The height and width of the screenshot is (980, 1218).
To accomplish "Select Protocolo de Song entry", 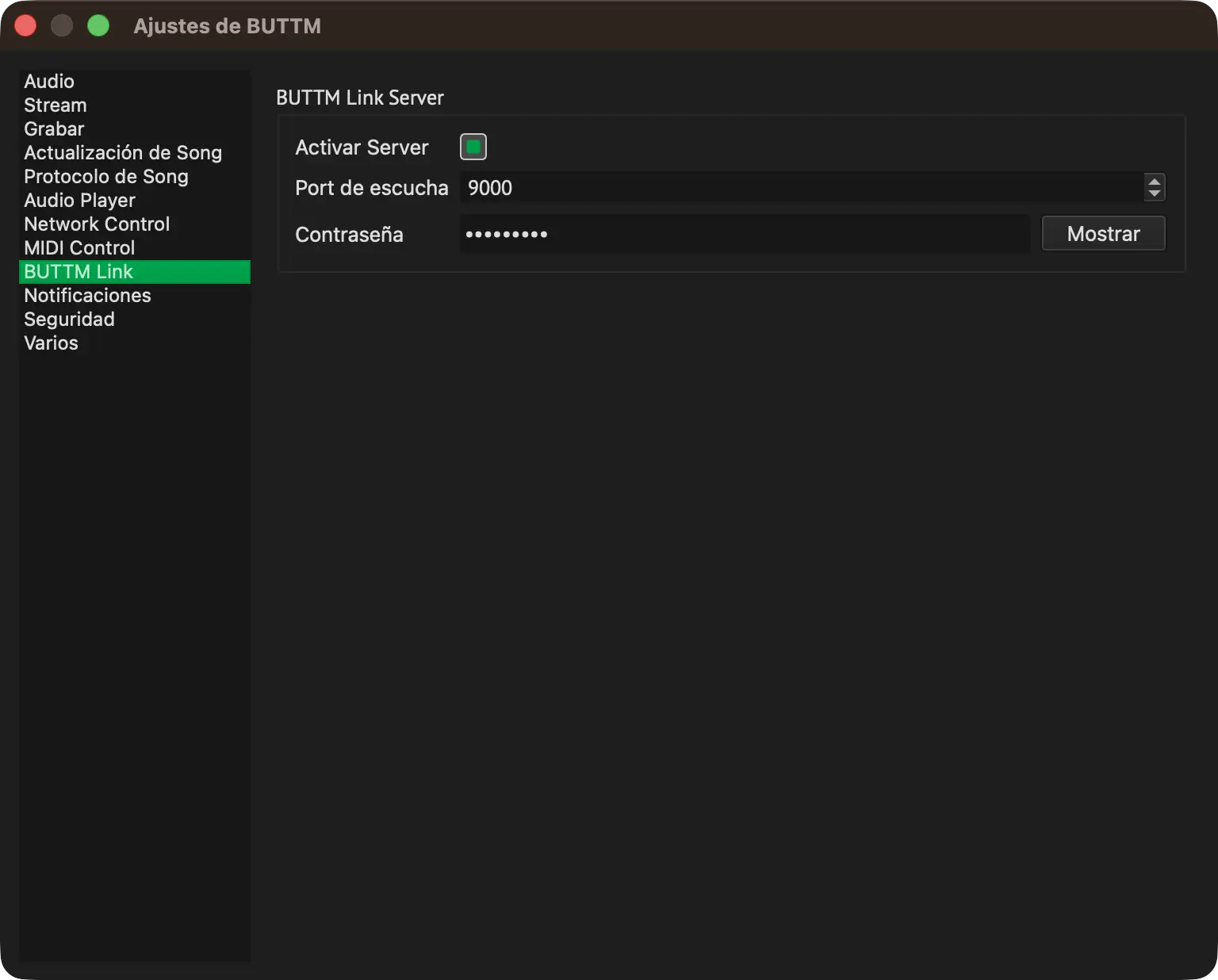I will 134,177.
